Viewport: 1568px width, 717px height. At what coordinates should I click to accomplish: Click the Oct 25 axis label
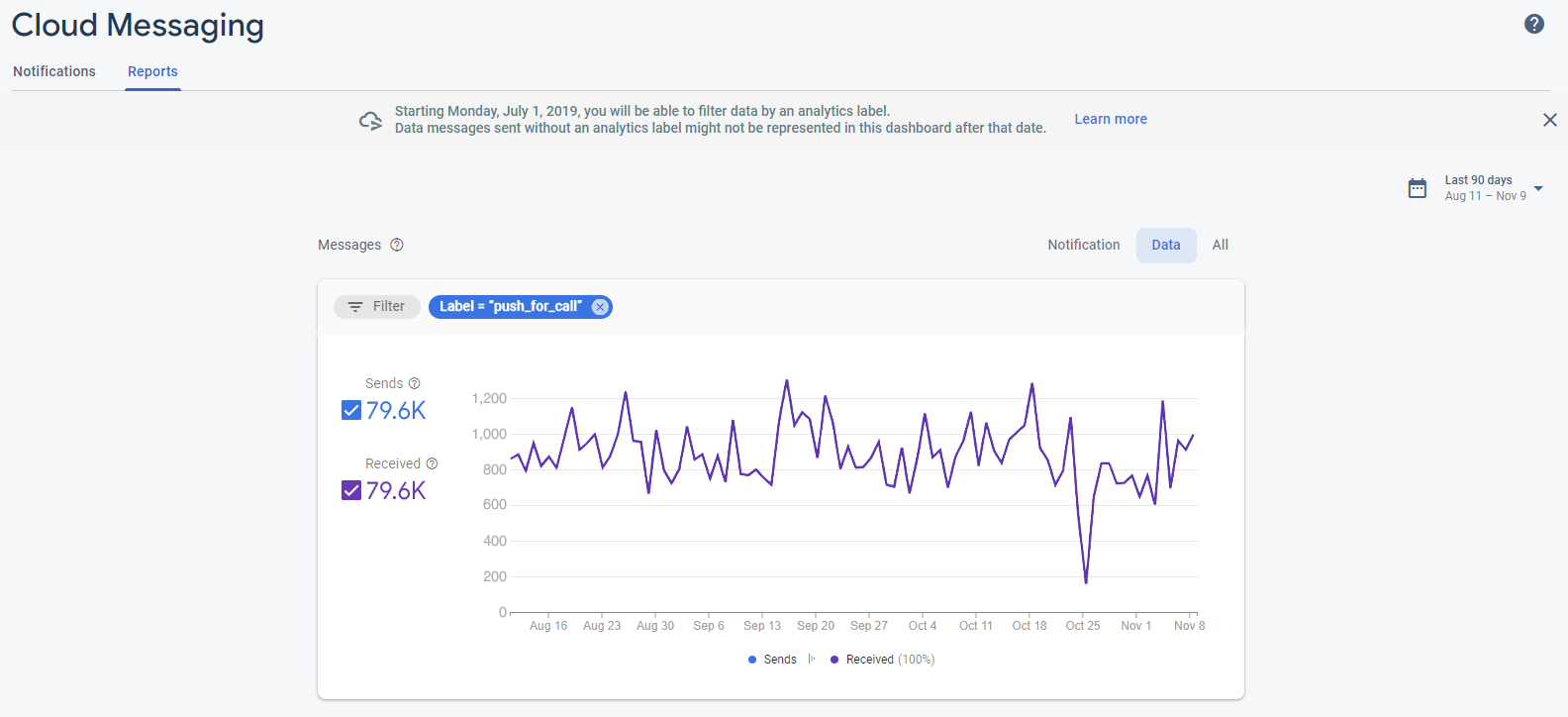click(x=1083, y=626)
